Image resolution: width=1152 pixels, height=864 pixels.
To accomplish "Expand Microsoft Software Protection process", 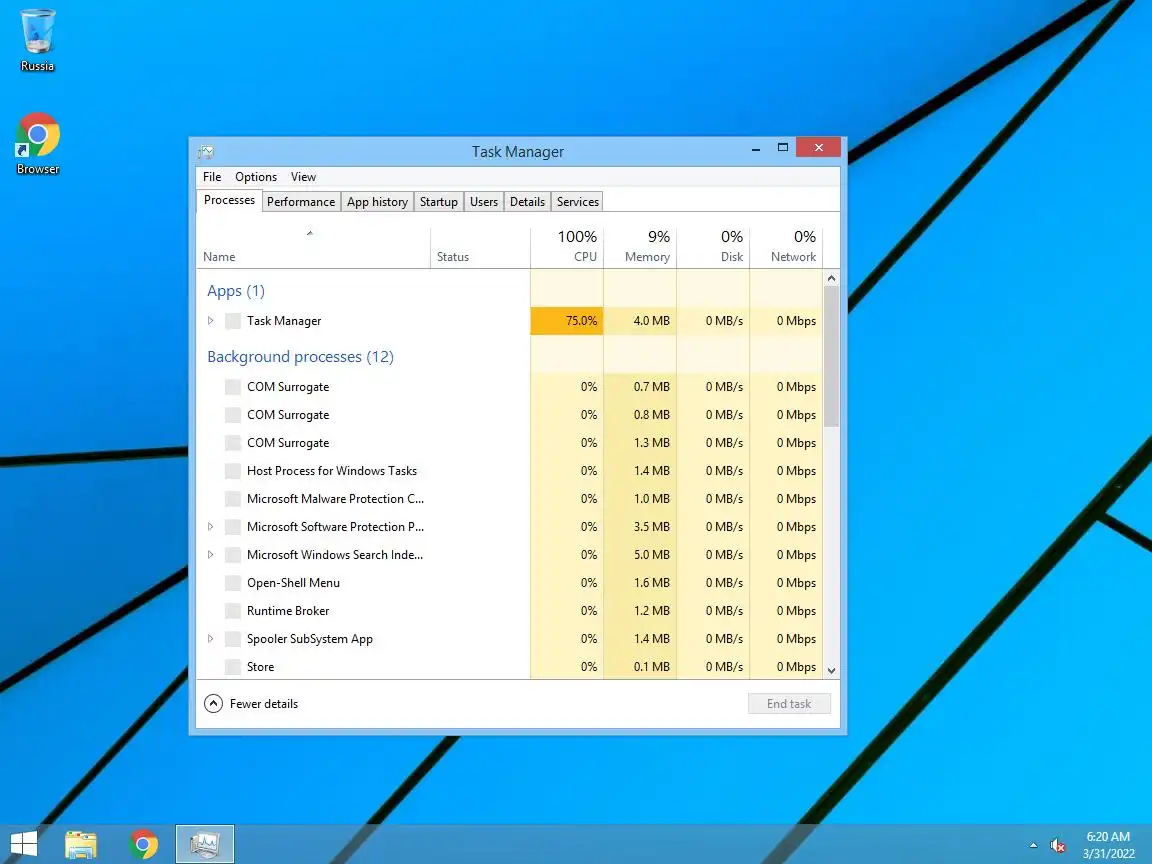I will (x=210, y=526).
